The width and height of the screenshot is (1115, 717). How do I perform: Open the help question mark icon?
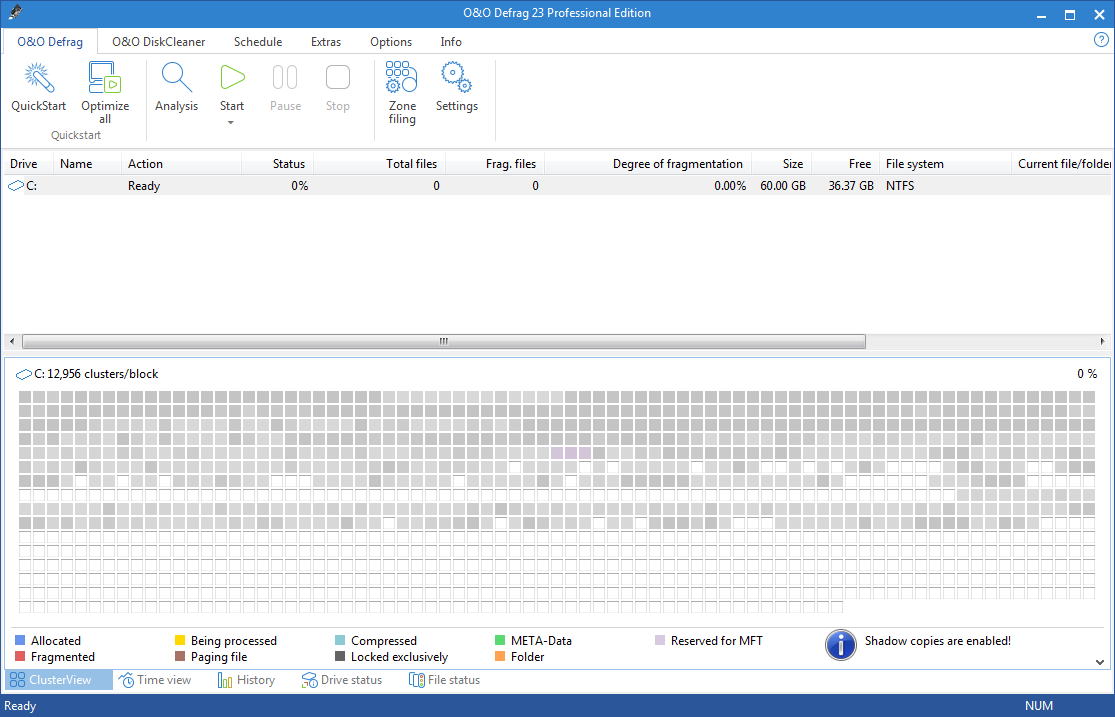click(x=1101, y=40)
